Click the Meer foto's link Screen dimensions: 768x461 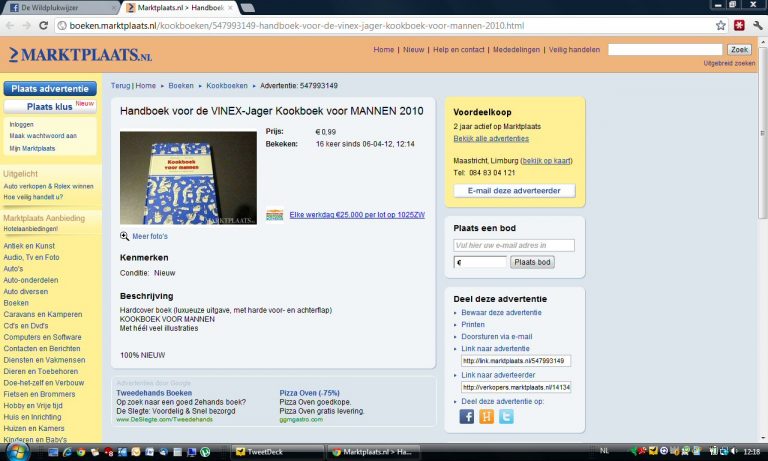150,236
